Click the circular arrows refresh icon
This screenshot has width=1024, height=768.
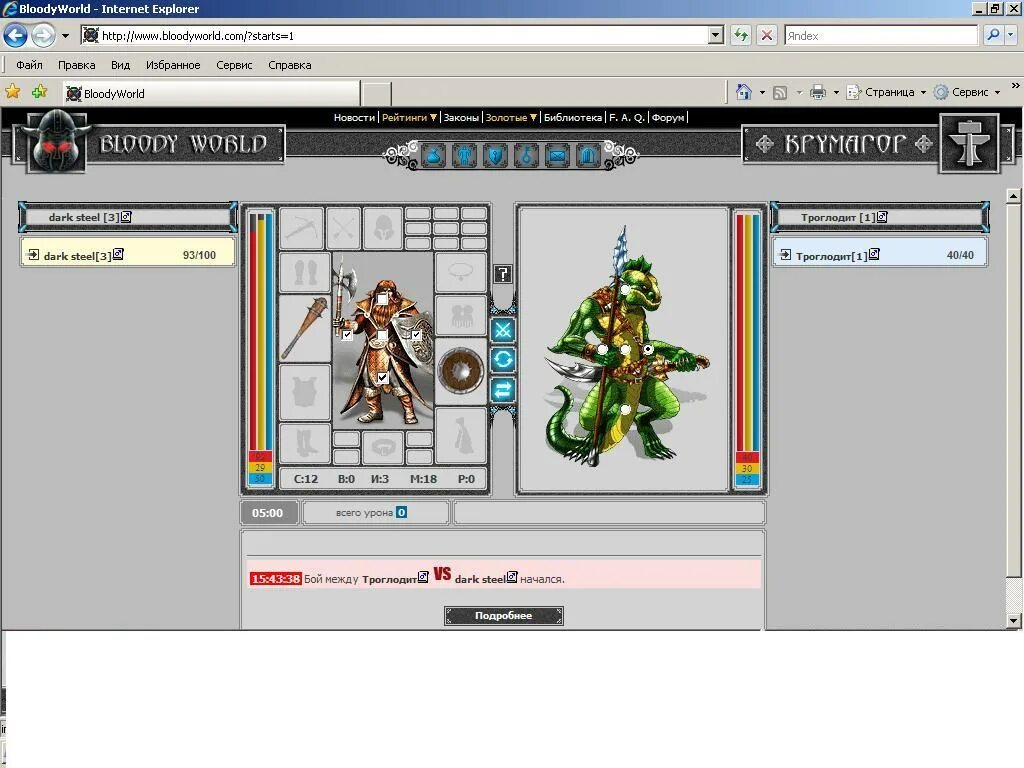503,360
